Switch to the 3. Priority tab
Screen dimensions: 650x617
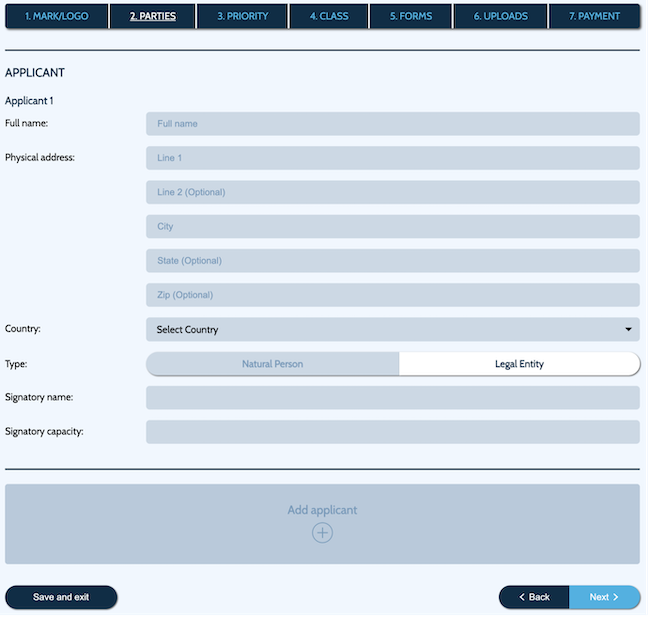[243, 16]
